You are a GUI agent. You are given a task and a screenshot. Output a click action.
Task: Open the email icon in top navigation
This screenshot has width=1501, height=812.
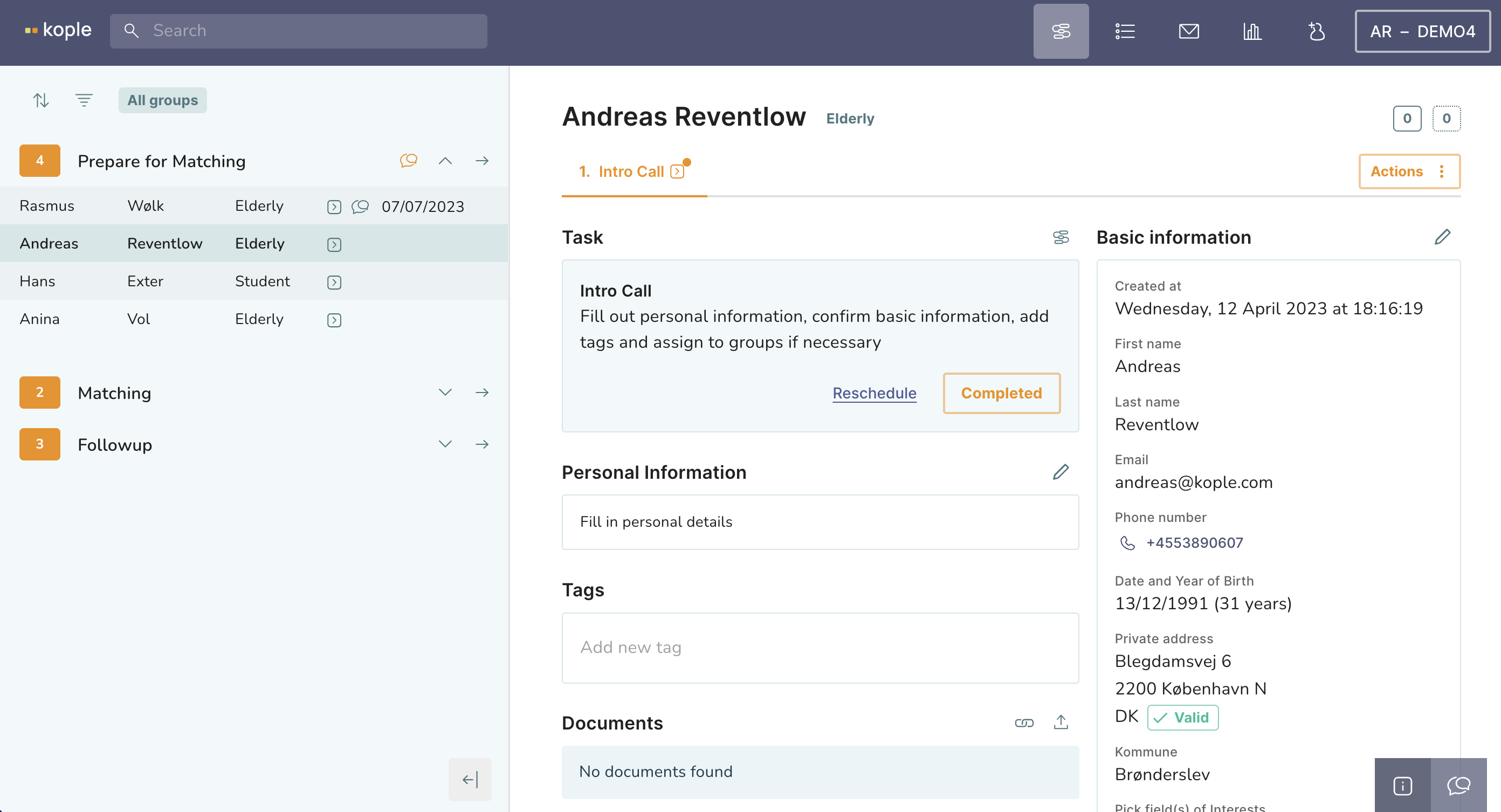point(1189,31)
